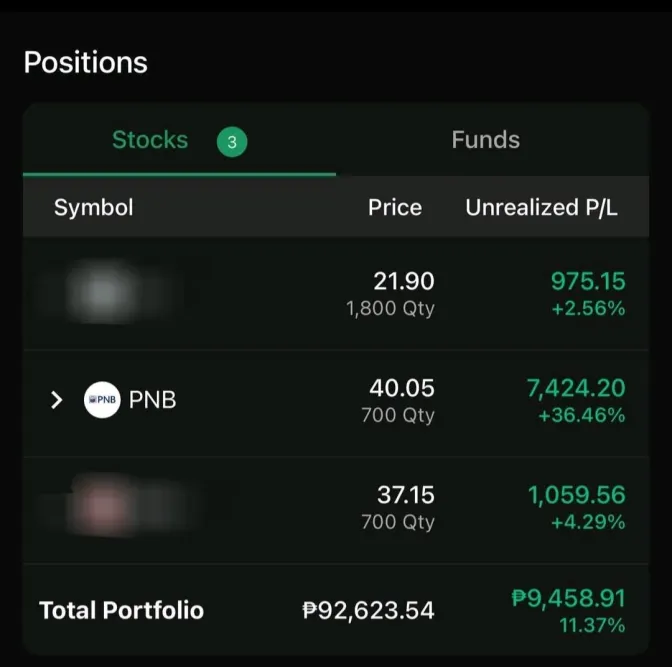The image size is (672, 667).
Task: Sort by the Symbol column header
Action: click(x=93, y=208)
